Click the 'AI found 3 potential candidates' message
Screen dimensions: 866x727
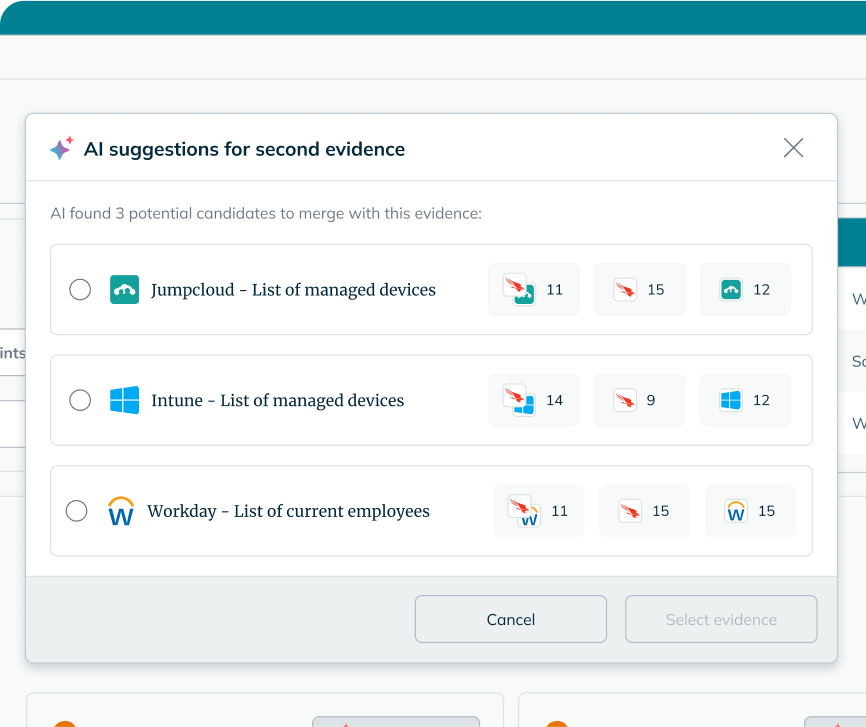(266, 213)
